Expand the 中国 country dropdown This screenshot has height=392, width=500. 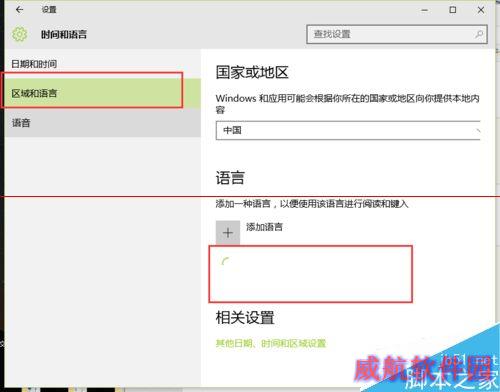[348, 130]
